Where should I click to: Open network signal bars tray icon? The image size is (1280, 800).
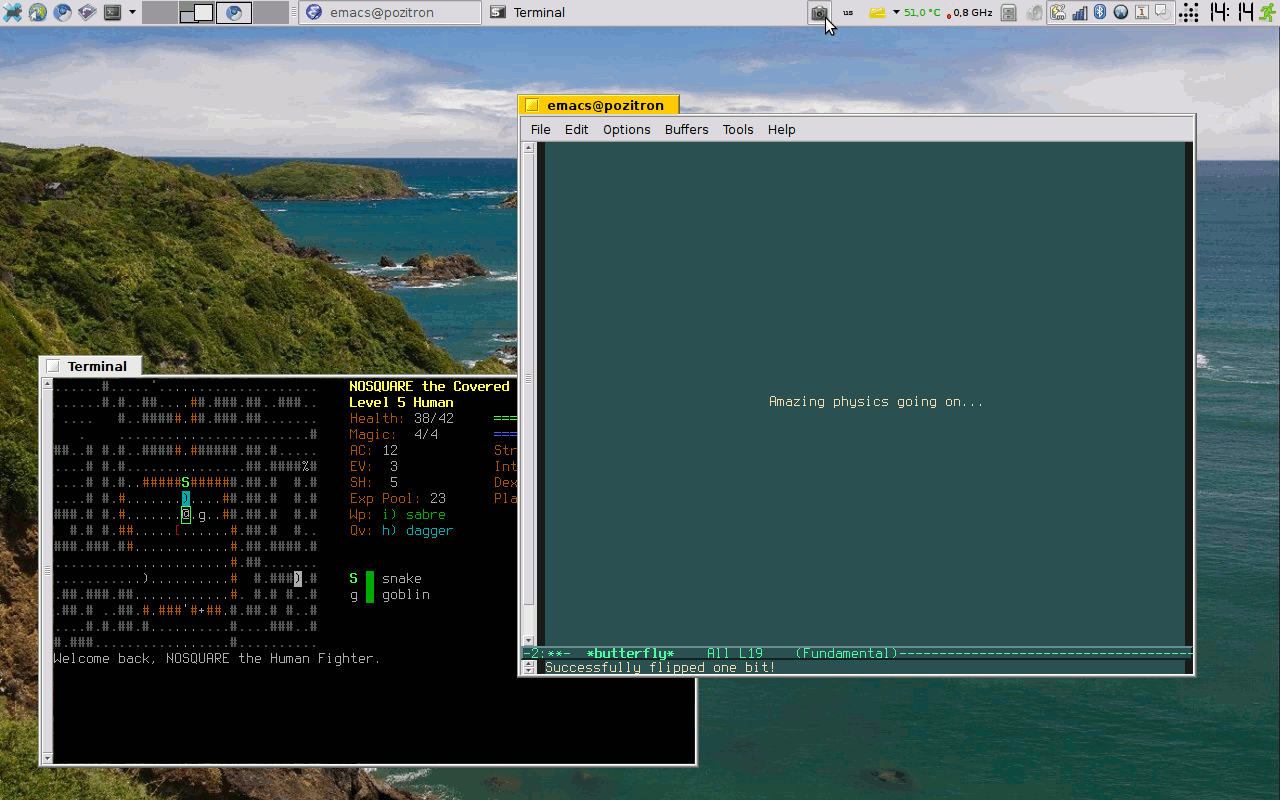pos(1080,13)
